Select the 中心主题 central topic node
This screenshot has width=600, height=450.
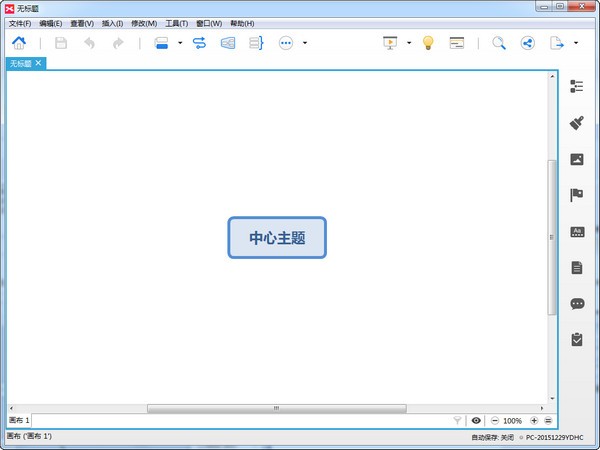pyautogui.click(x=277, y=238)
